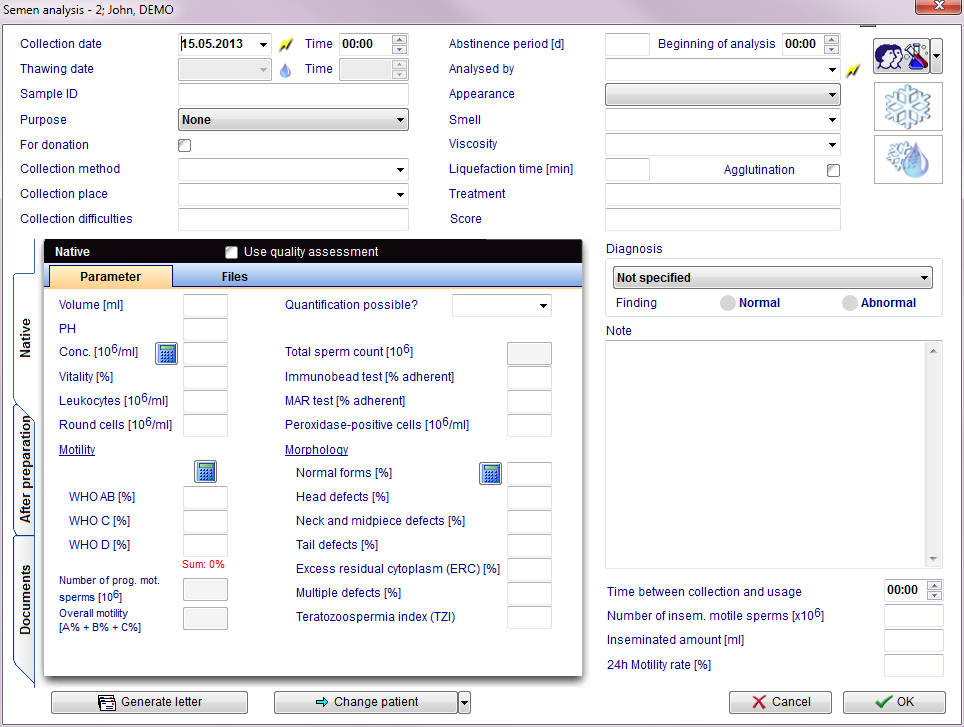Toggle the For donation checkbox
964x727 pixels.
point(184,146)
